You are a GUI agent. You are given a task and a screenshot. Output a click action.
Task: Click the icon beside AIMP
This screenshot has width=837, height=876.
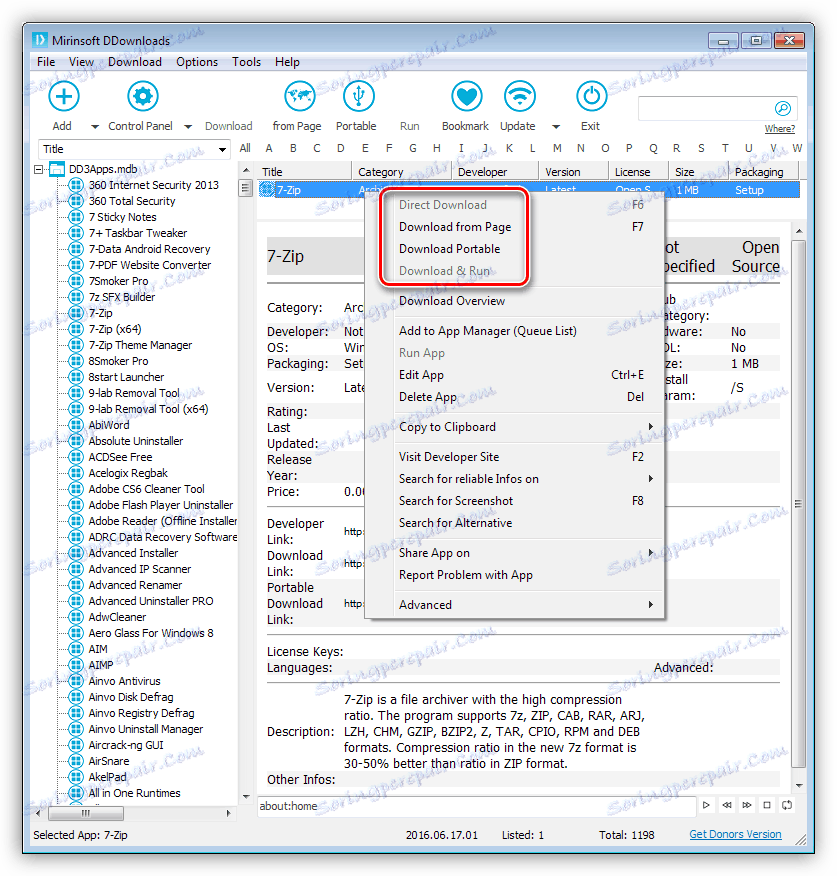[x=76, y=665]
